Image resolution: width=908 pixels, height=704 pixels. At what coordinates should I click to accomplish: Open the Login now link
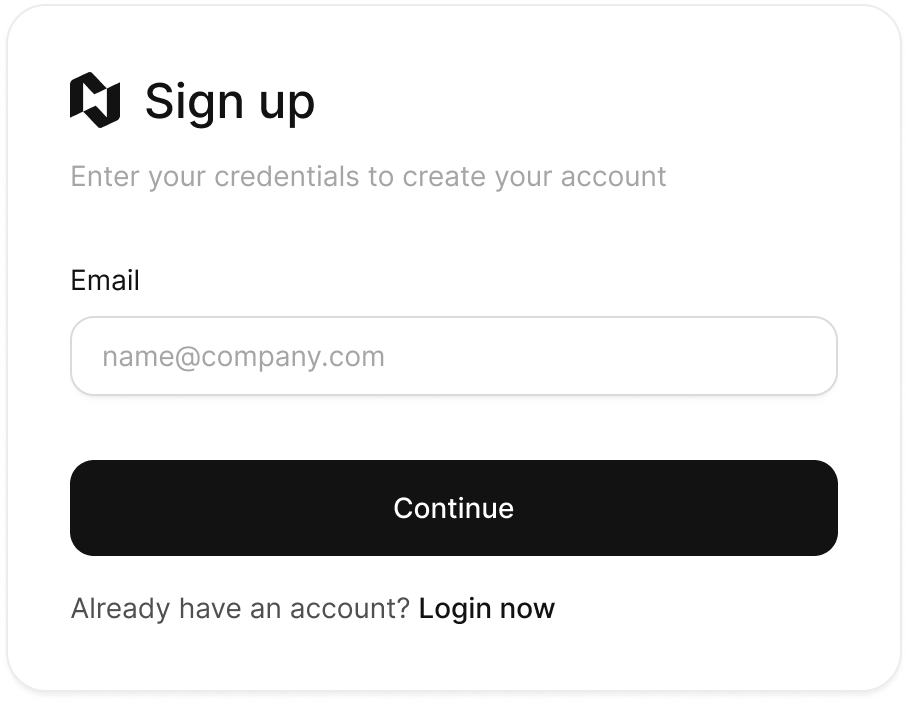pos(486,608)
